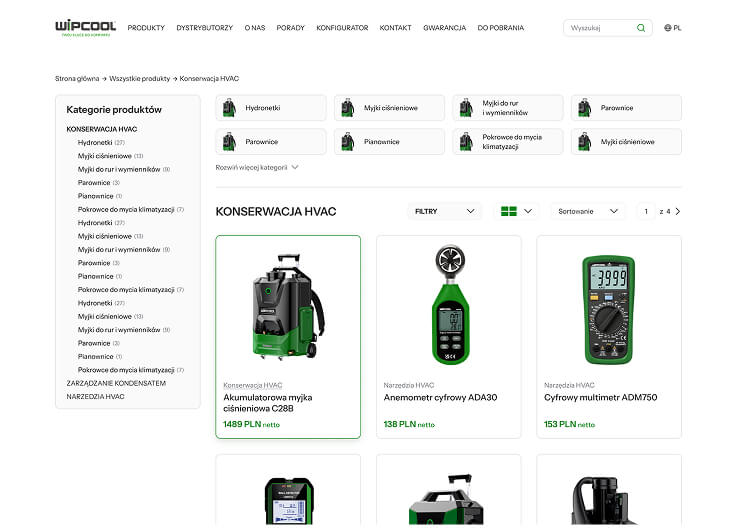The height and width of the screenshot is (529, 737).
Task: Open the Sortowanie dropdown
Action: (x=588, y=211)
